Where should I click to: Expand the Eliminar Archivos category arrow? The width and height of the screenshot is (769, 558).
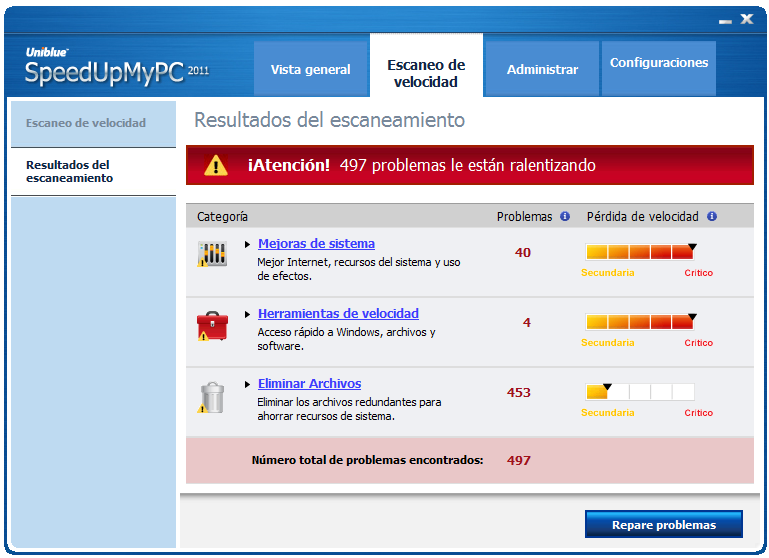(248, 384)
